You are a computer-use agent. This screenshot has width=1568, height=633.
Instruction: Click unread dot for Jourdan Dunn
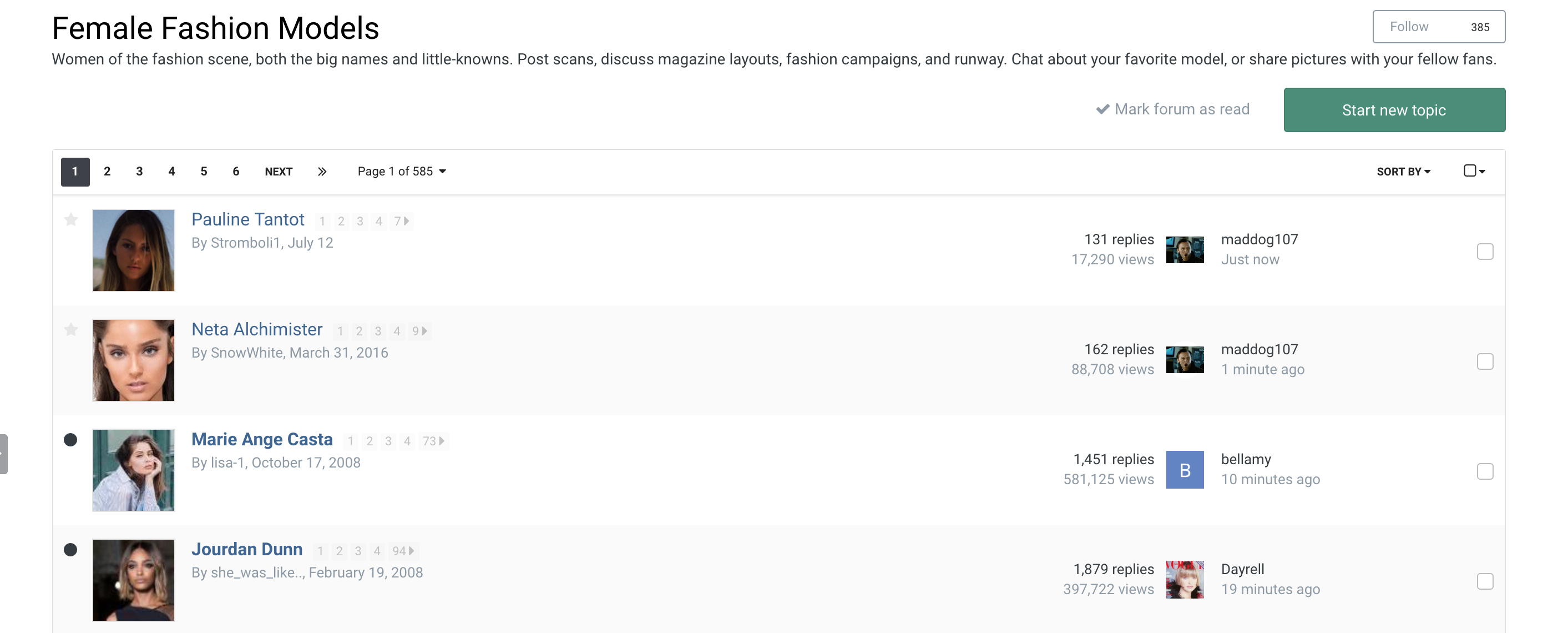tap(70, 550)
